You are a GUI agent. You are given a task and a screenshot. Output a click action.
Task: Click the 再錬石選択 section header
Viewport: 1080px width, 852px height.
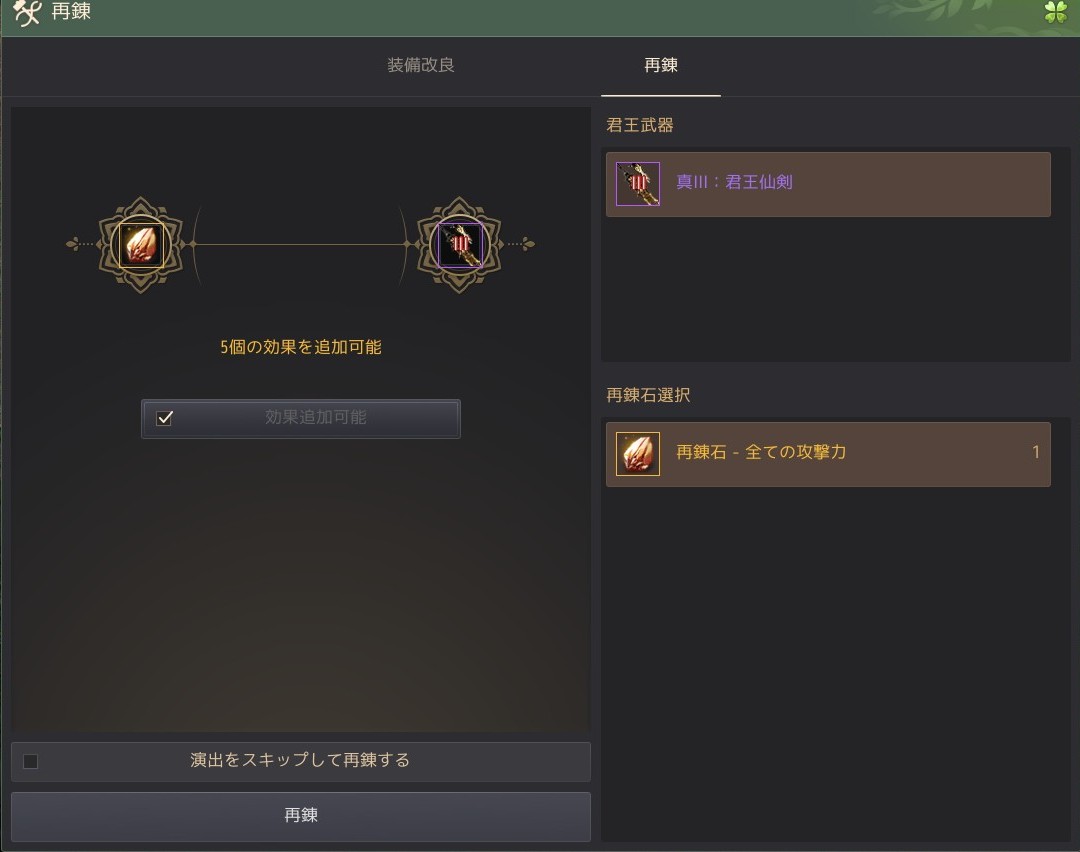pyautogui.click(x=648, y=395)
